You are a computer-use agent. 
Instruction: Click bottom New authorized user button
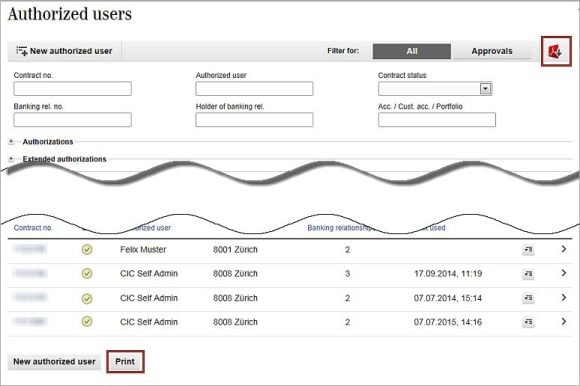pos(54,362)
